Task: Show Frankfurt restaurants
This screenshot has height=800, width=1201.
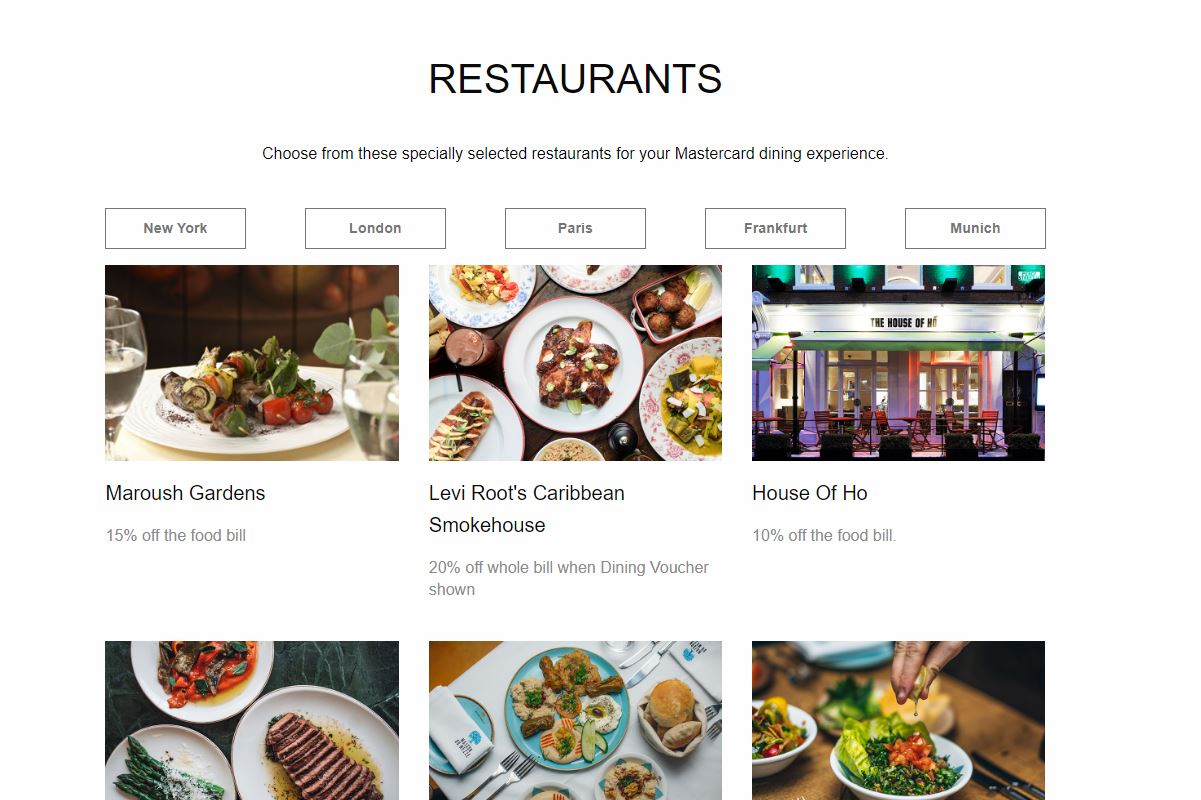Action: pos(775,228)
